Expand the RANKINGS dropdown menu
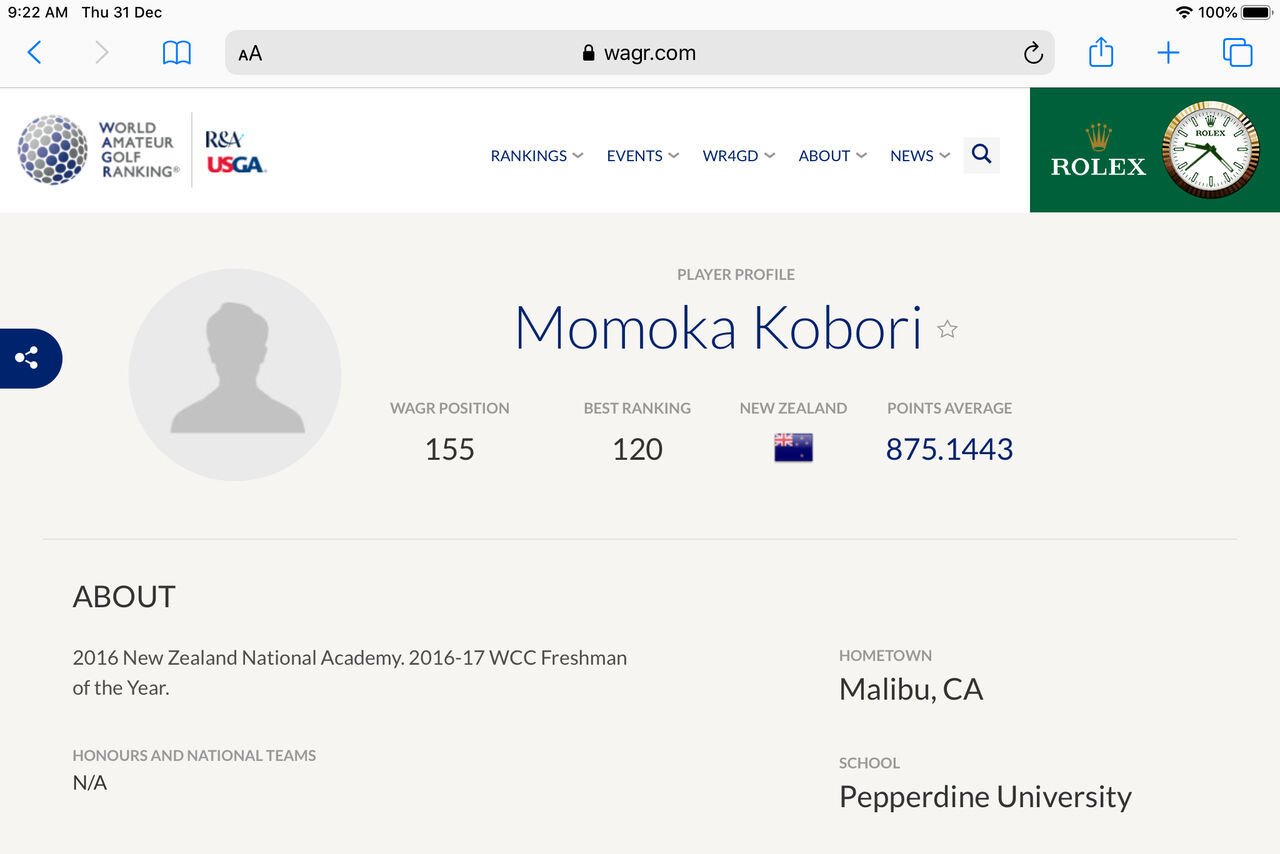Viewport: 1280px width, 854px height. tap(537, 156)
